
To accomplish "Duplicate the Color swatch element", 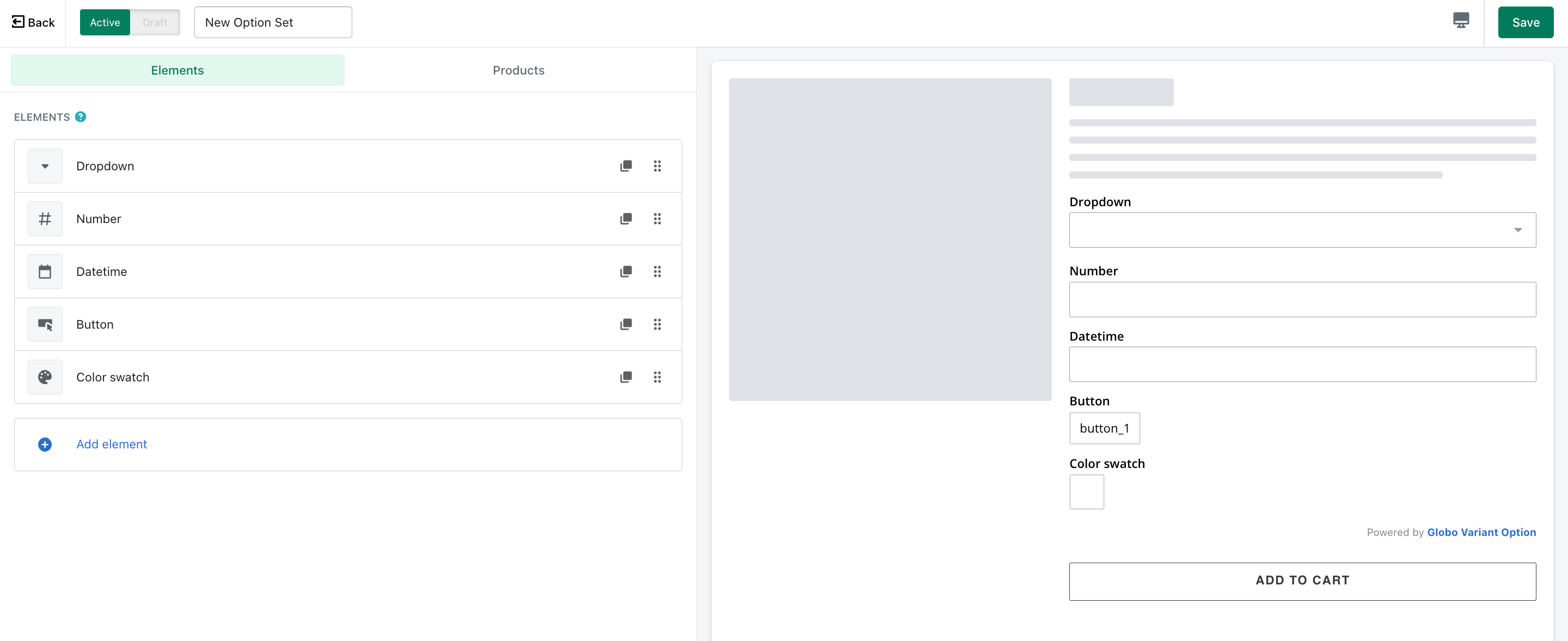I will click(626, 377).
